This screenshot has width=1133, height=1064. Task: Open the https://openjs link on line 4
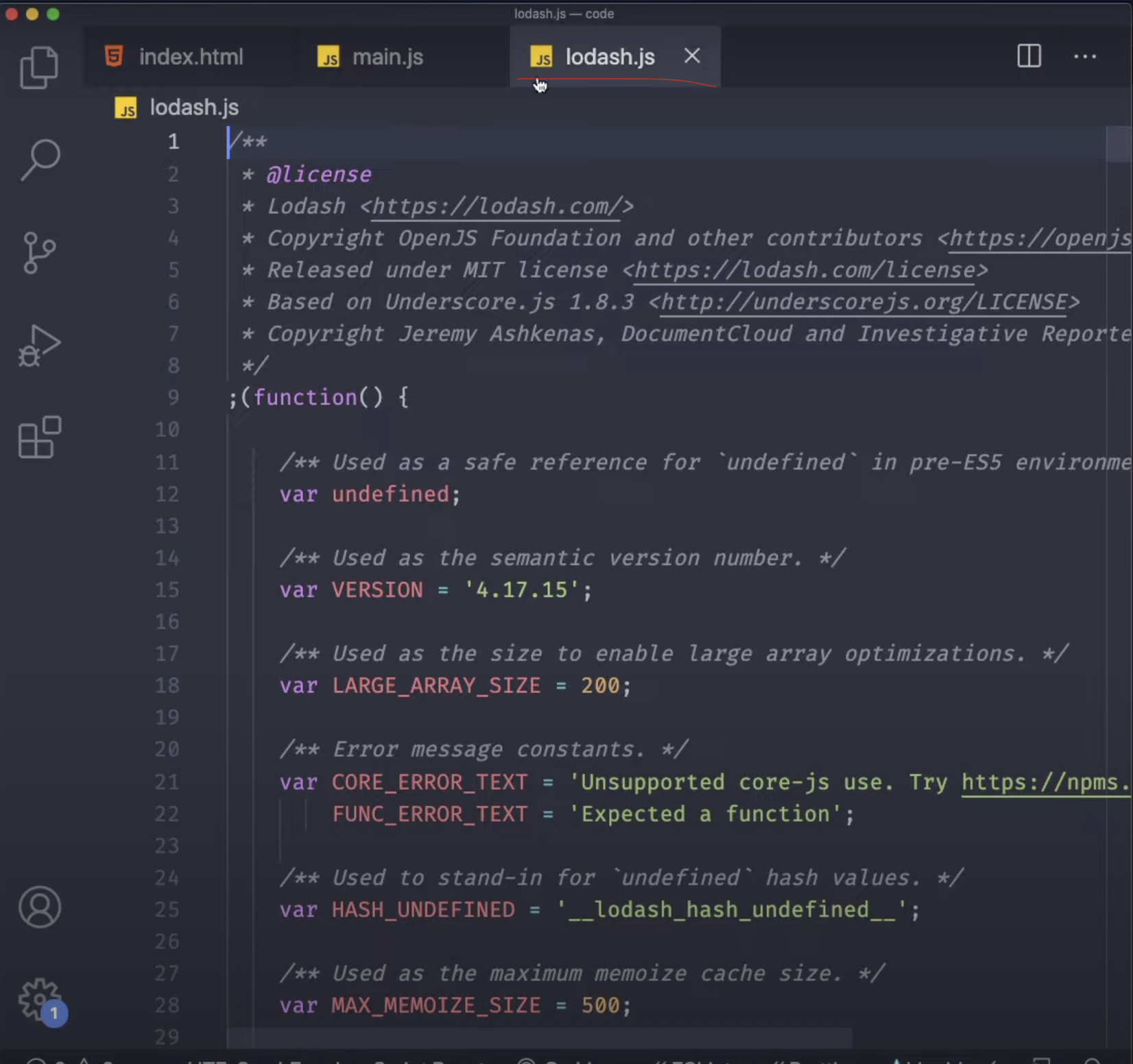(x=1040, y=239)
